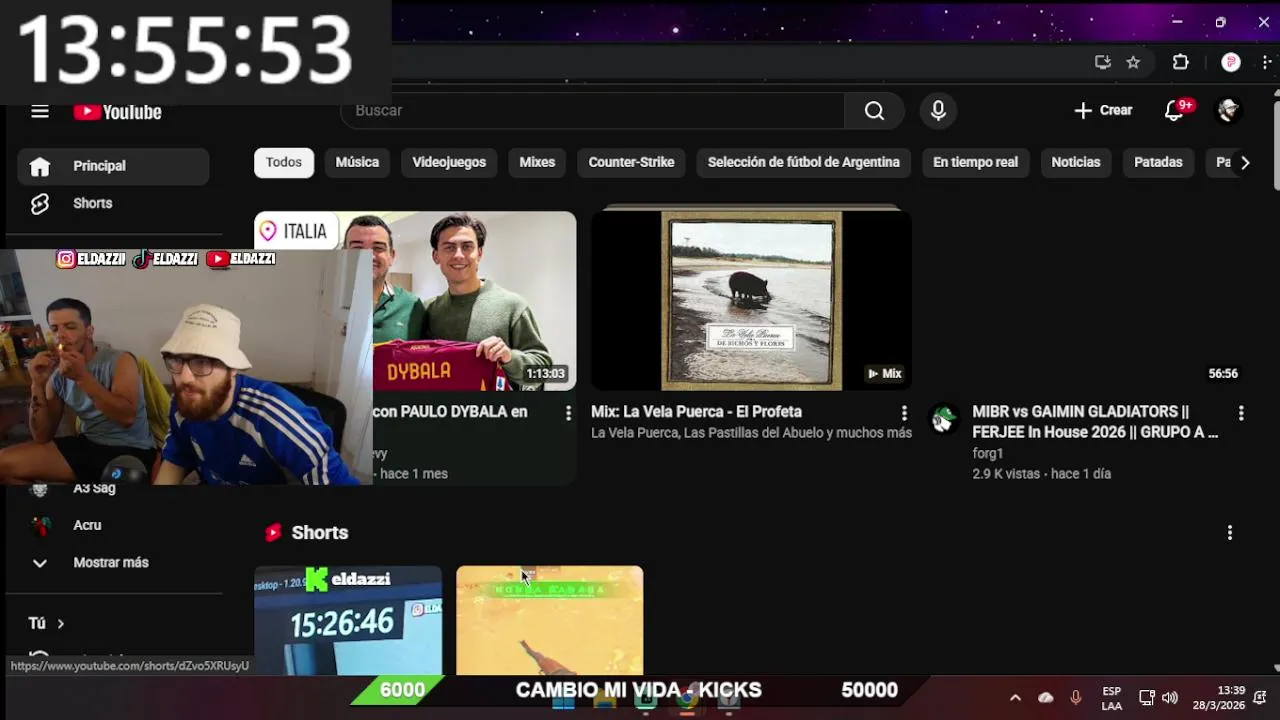Open the account avatar menu
Image resolution: width=1280 pixels, height=720 pixels.
[x=1228, y=111]
